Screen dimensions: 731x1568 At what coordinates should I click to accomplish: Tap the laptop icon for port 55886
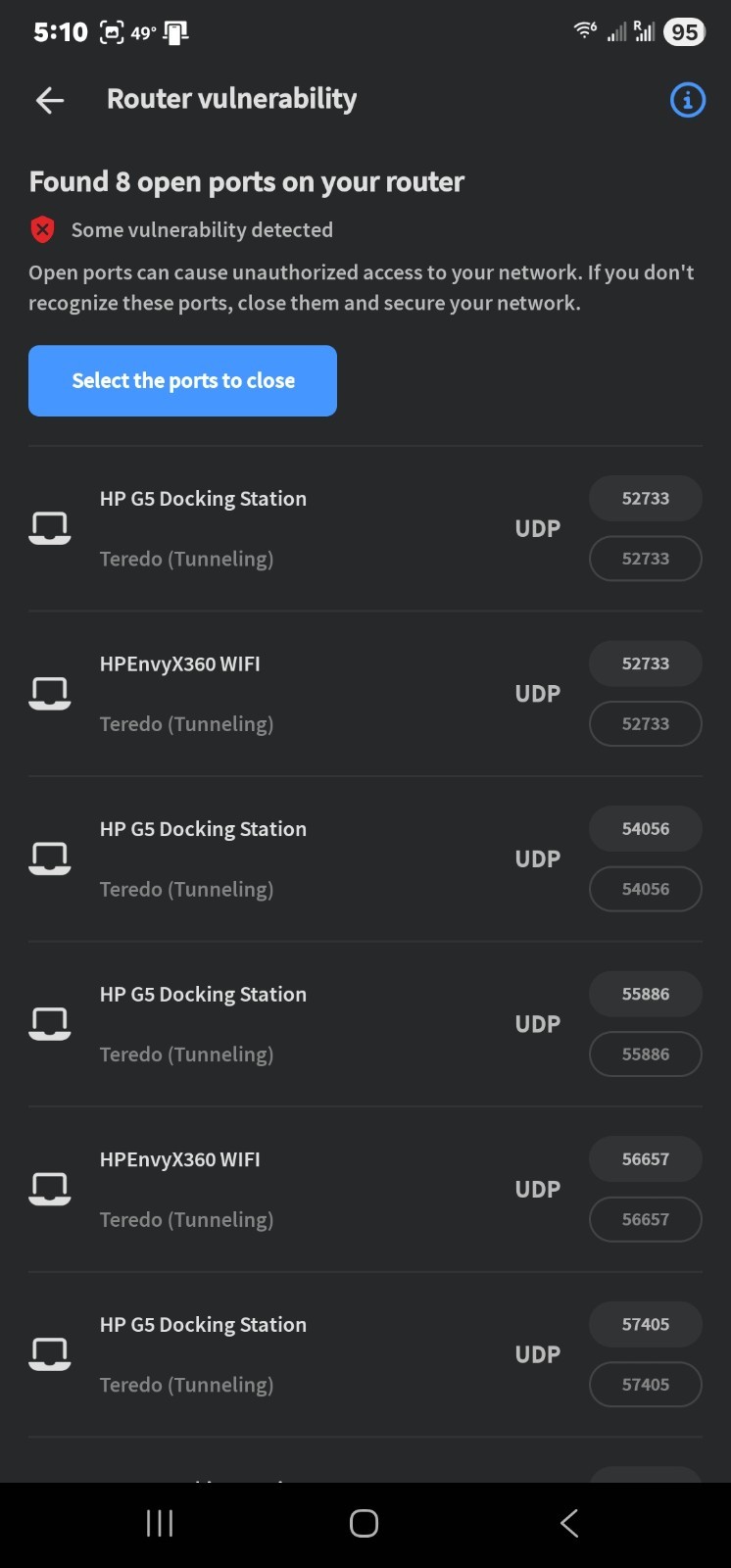click(49, 1024)
